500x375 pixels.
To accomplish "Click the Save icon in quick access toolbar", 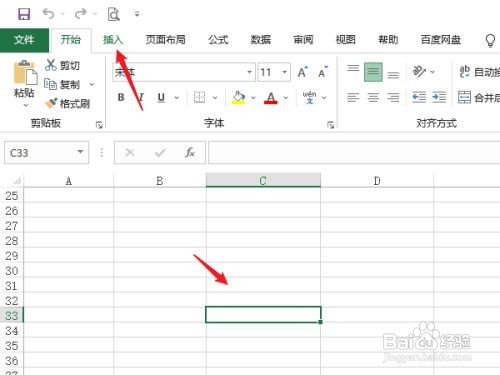I will click(x=24, y=14).
